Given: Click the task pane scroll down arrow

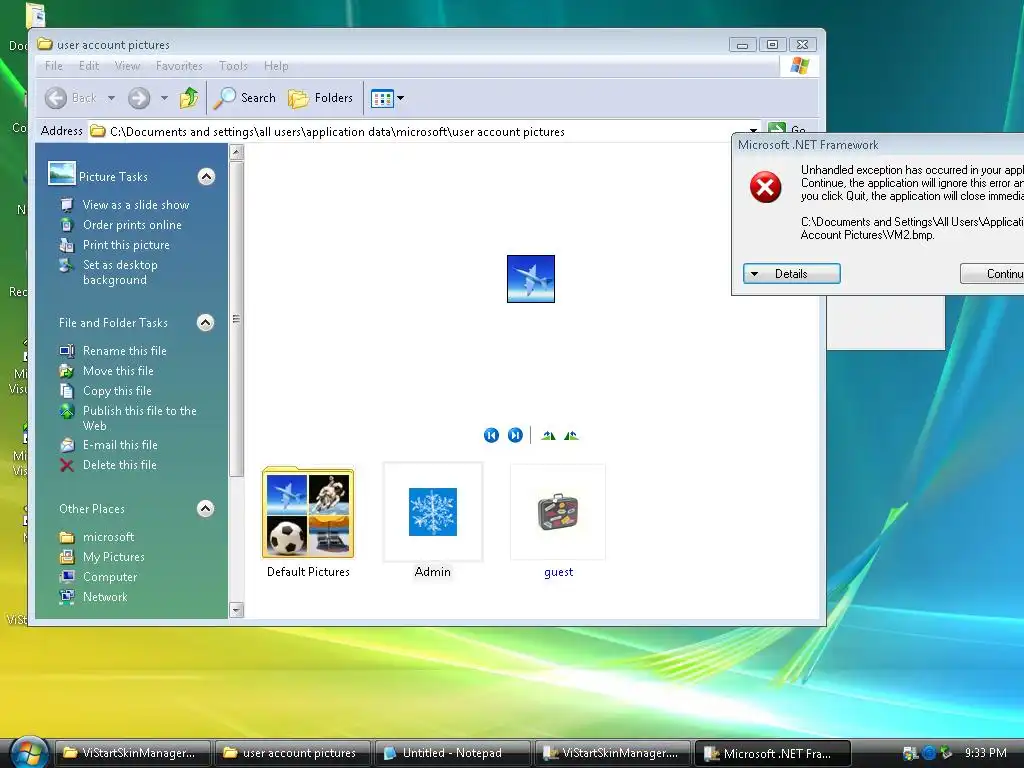Looking at the screenshot, I should tap(236, 611).
